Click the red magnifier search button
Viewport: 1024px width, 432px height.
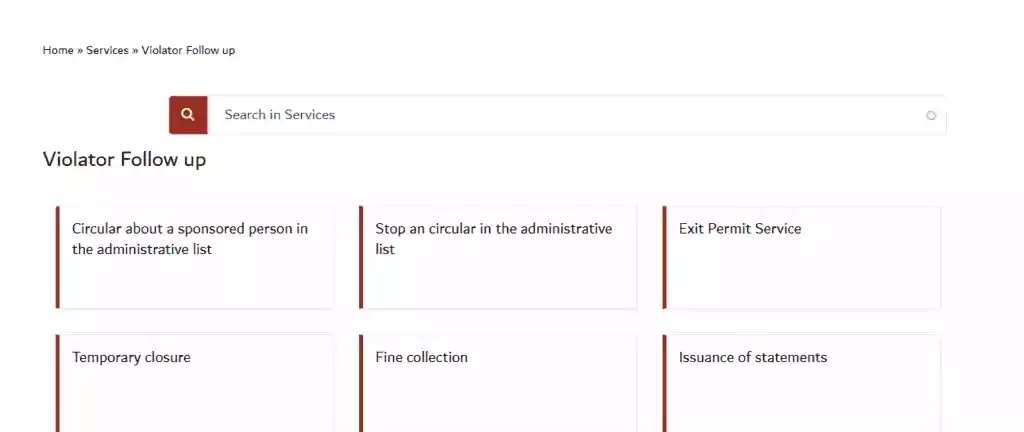(188, 115)
